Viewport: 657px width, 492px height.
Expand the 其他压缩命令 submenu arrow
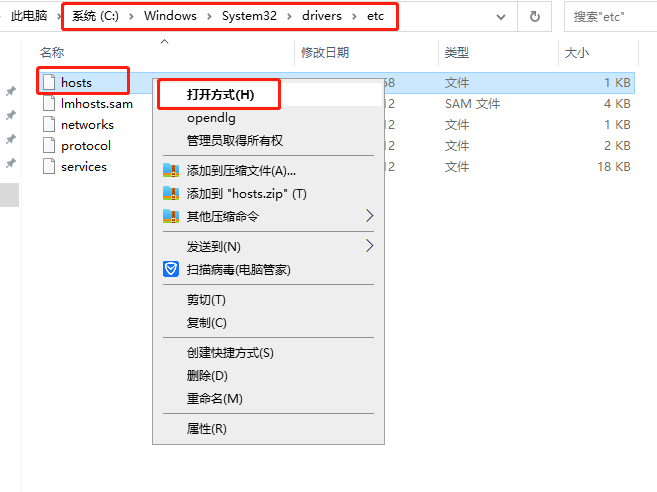coord(369,216)
